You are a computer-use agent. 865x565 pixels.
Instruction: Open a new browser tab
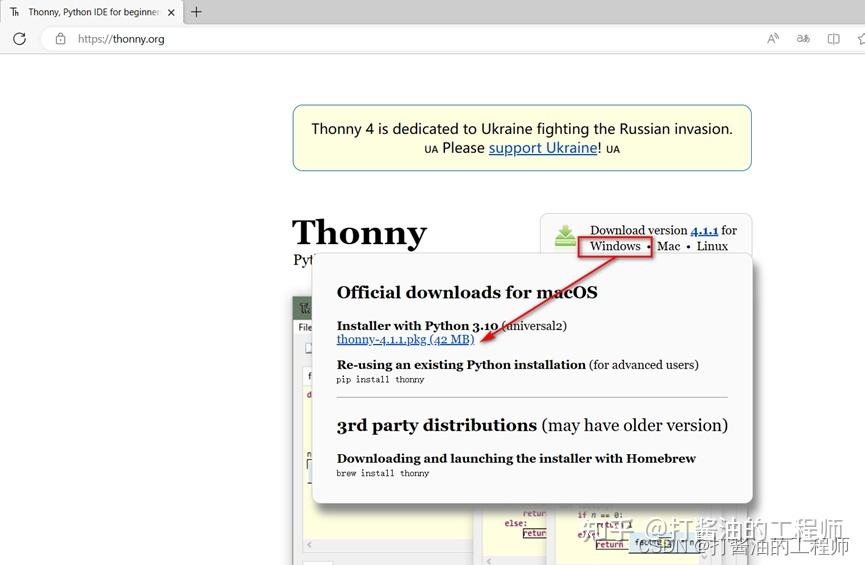196,12
